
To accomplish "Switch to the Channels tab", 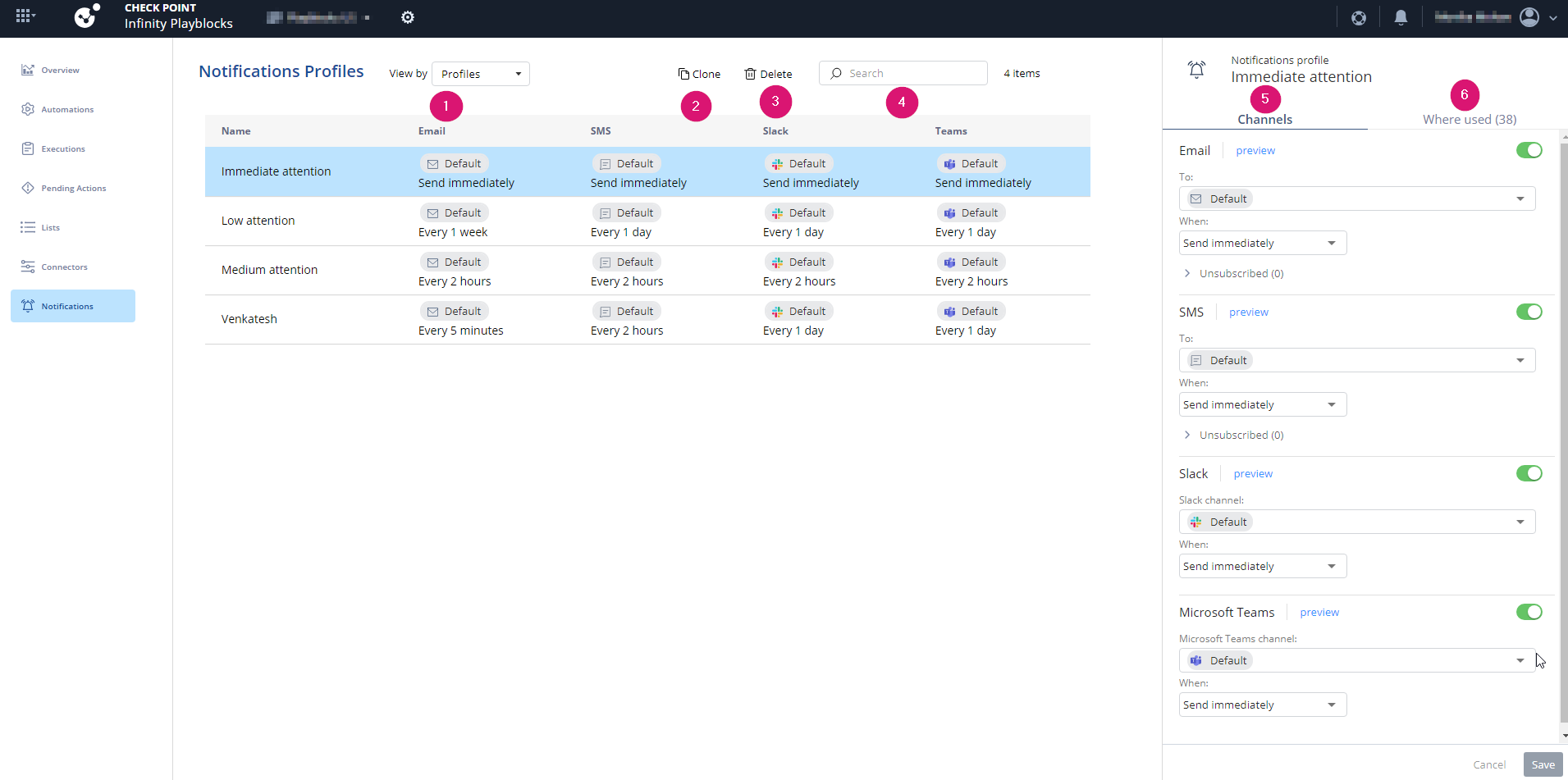I will click(x=1265, y=119).
